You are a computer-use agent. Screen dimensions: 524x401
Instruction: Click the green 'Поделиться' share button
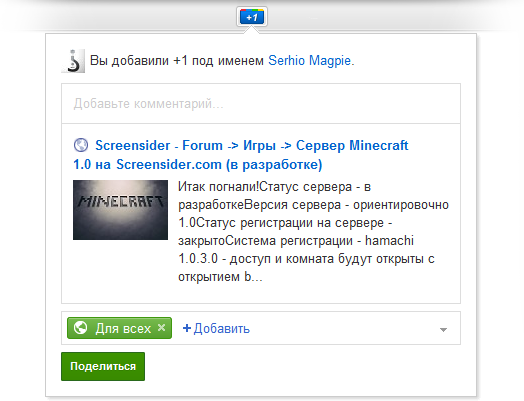(103, 366)
